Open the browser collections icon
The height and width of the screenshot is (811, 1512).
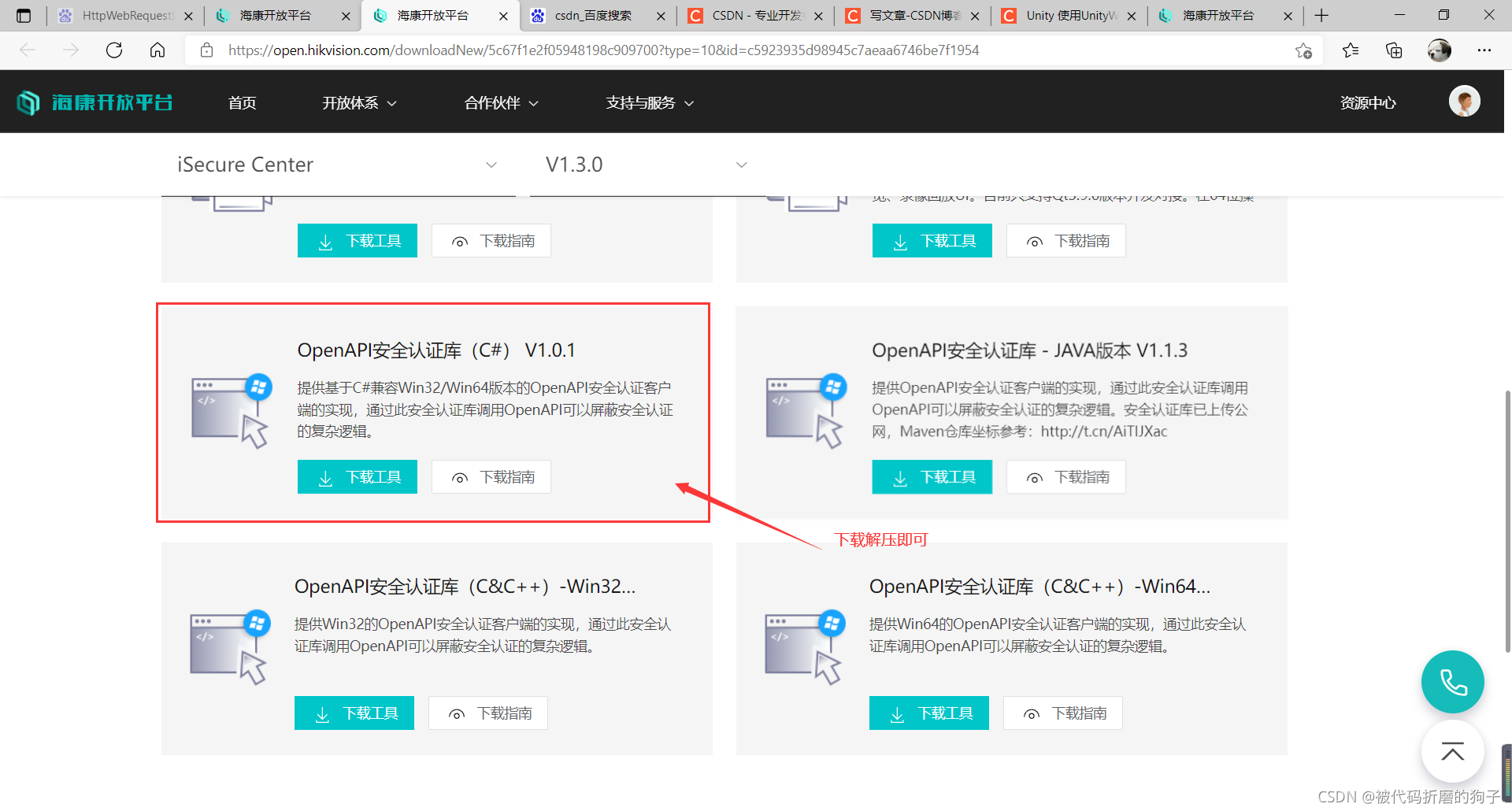pos(1394,50)
